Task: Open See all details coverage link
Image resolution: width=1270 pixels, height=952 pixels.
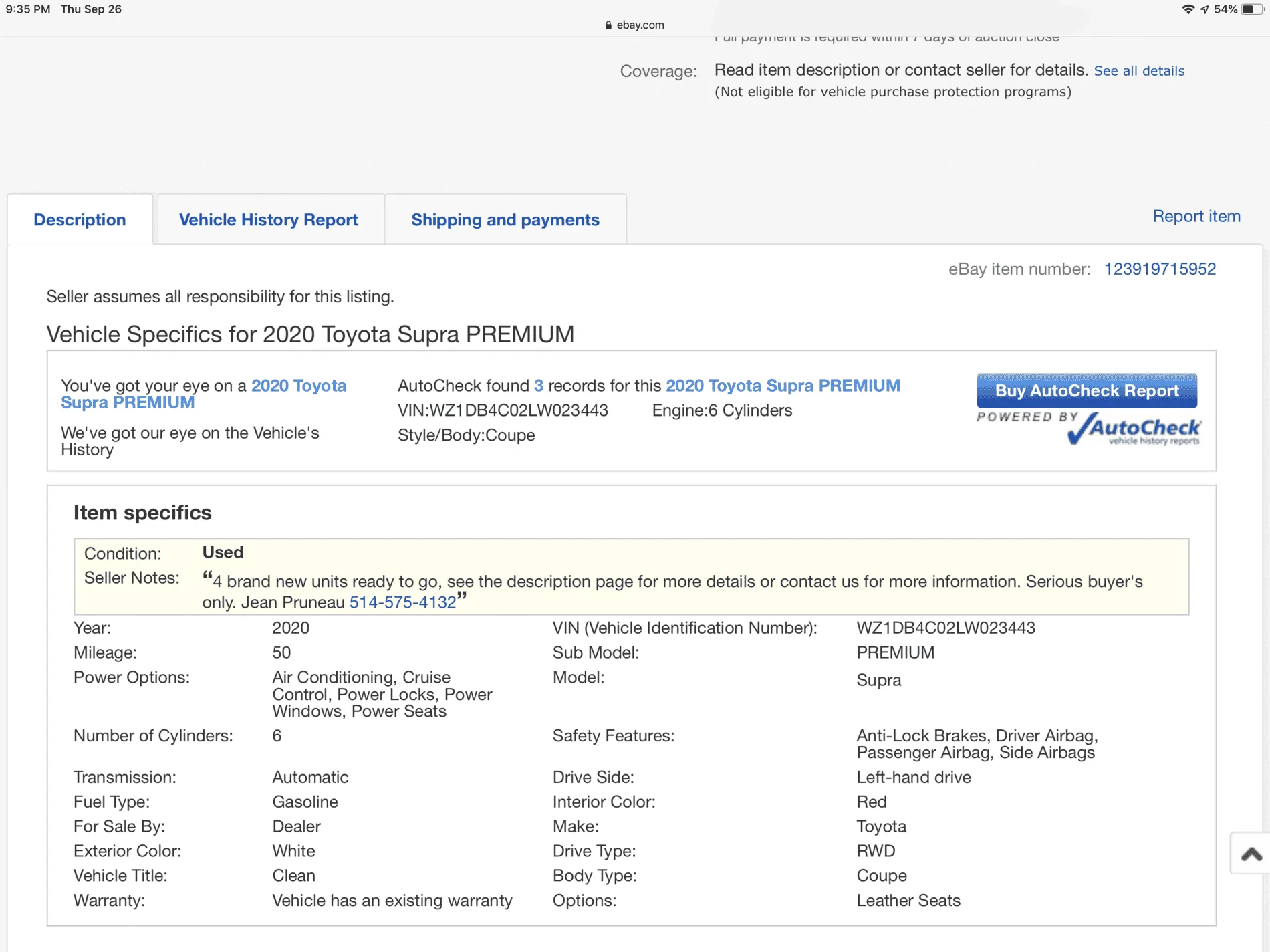Action: coord(1139,71)
